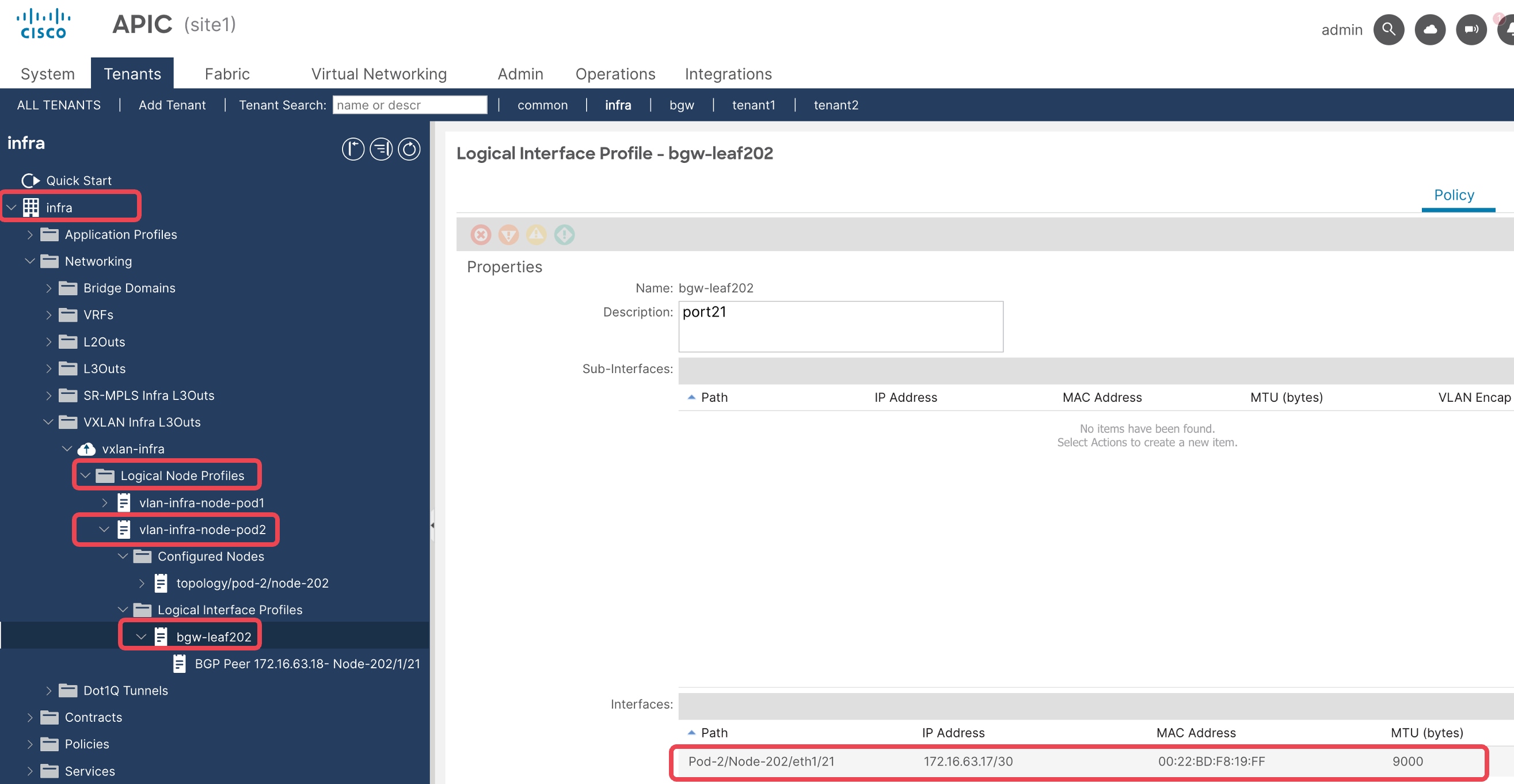Image resolution: width=1514 pixels, height=784 pixels.
Task: Click the minor faults yellow icon
Action: (536, 234)
